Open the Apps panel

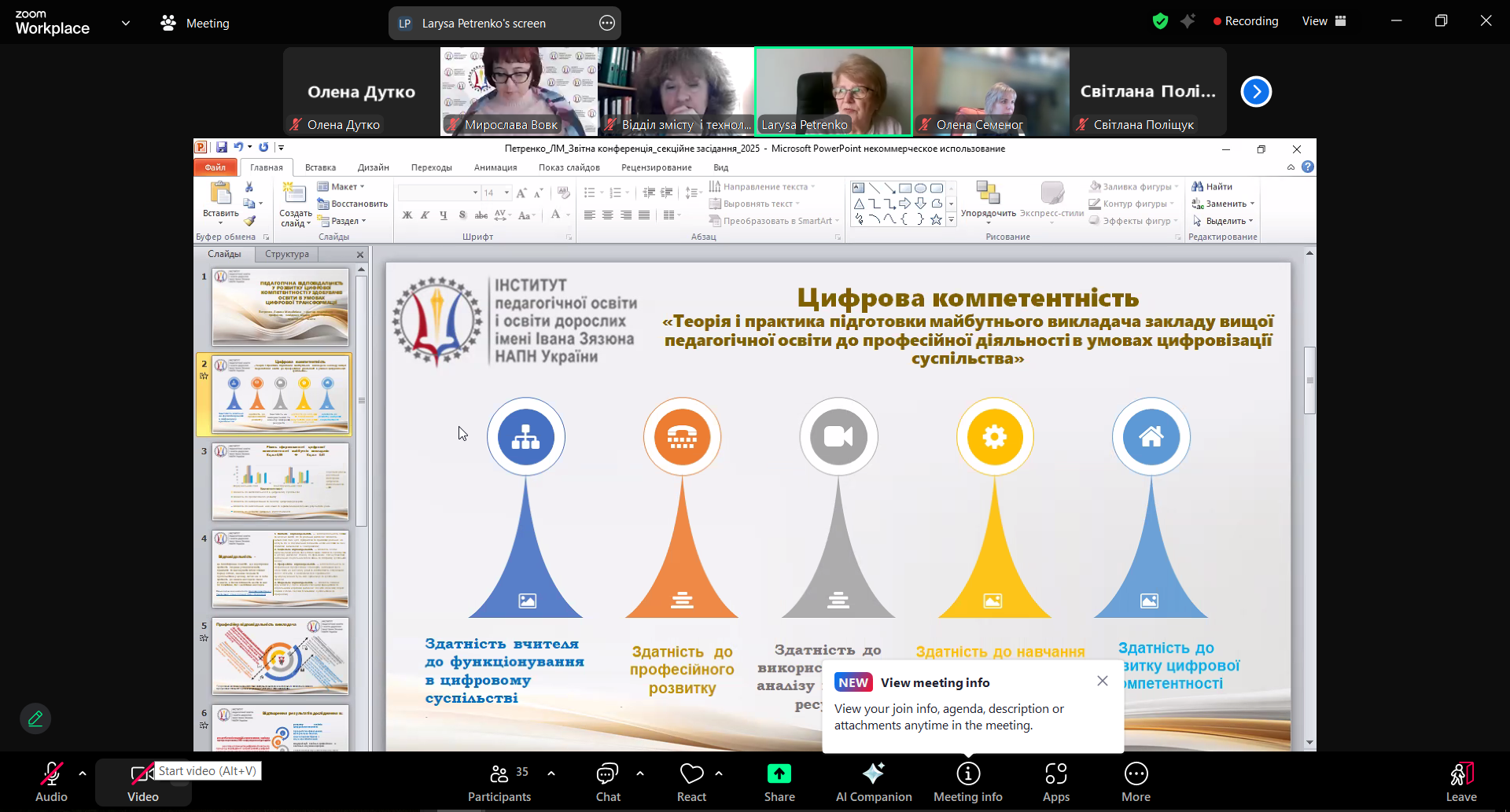1055,782
